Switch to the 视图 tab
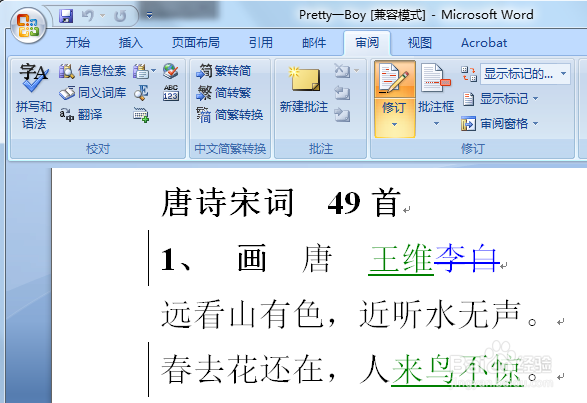This screenshot has height=403, width=587. [x=420, y=42]
